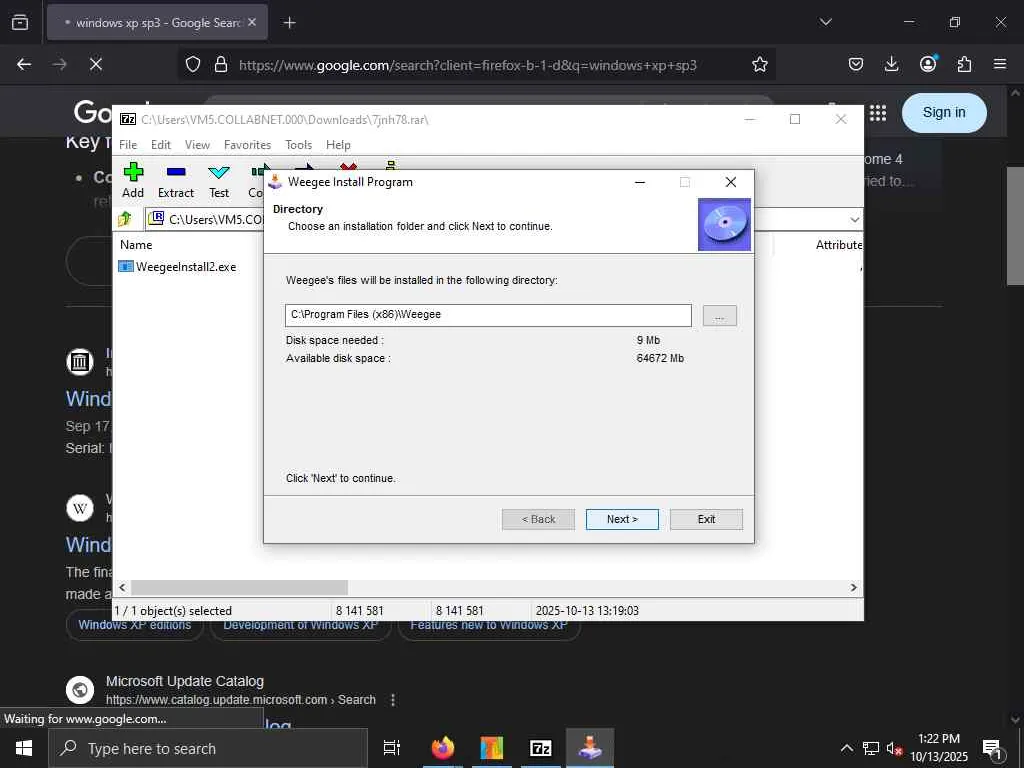Click the network tray icon
This screenshot has width=1024, height=768.
coord(871,748)
